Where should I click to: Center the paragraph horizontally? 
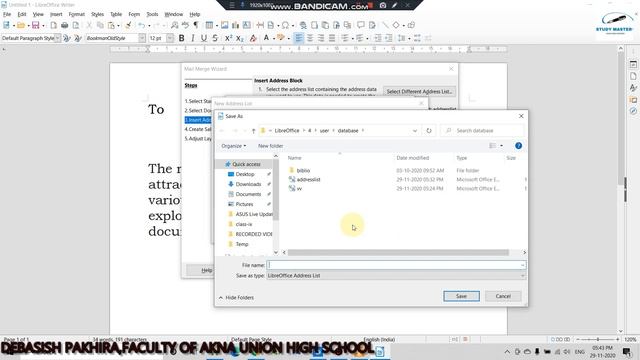(310, 38)
